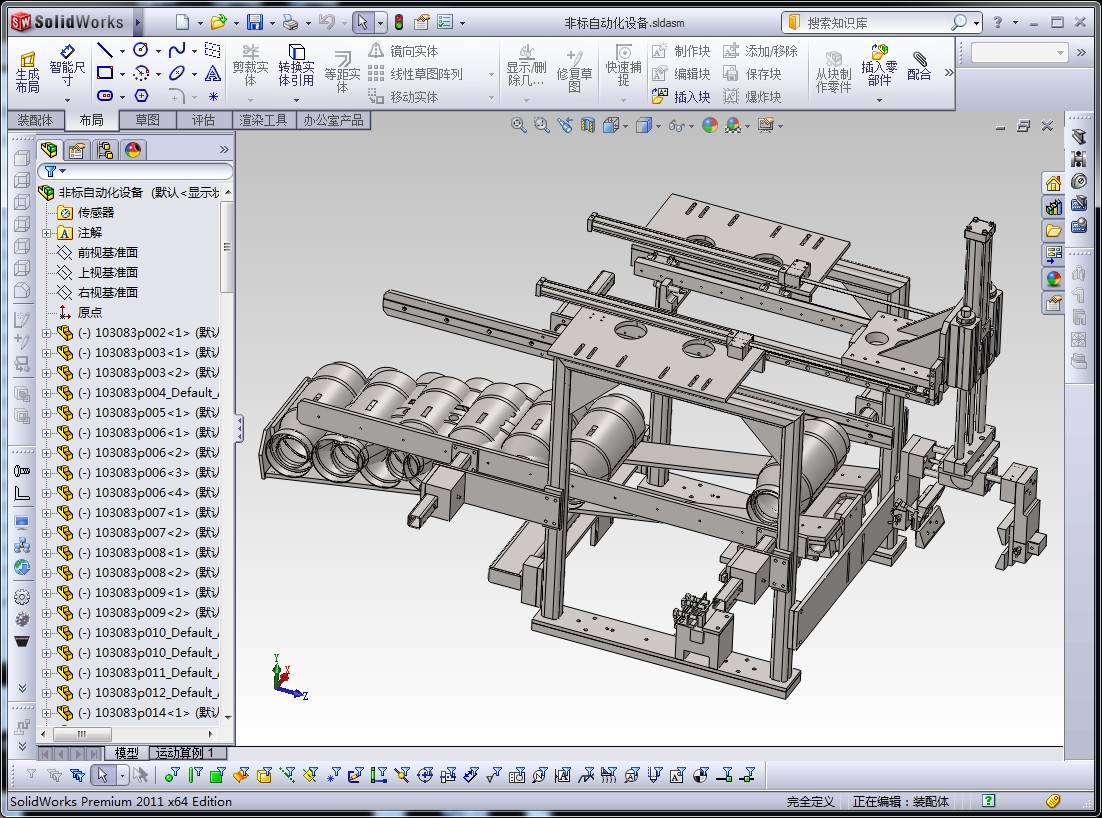
Task: Pick the Line sketch tool
Action: pos(105,50)
